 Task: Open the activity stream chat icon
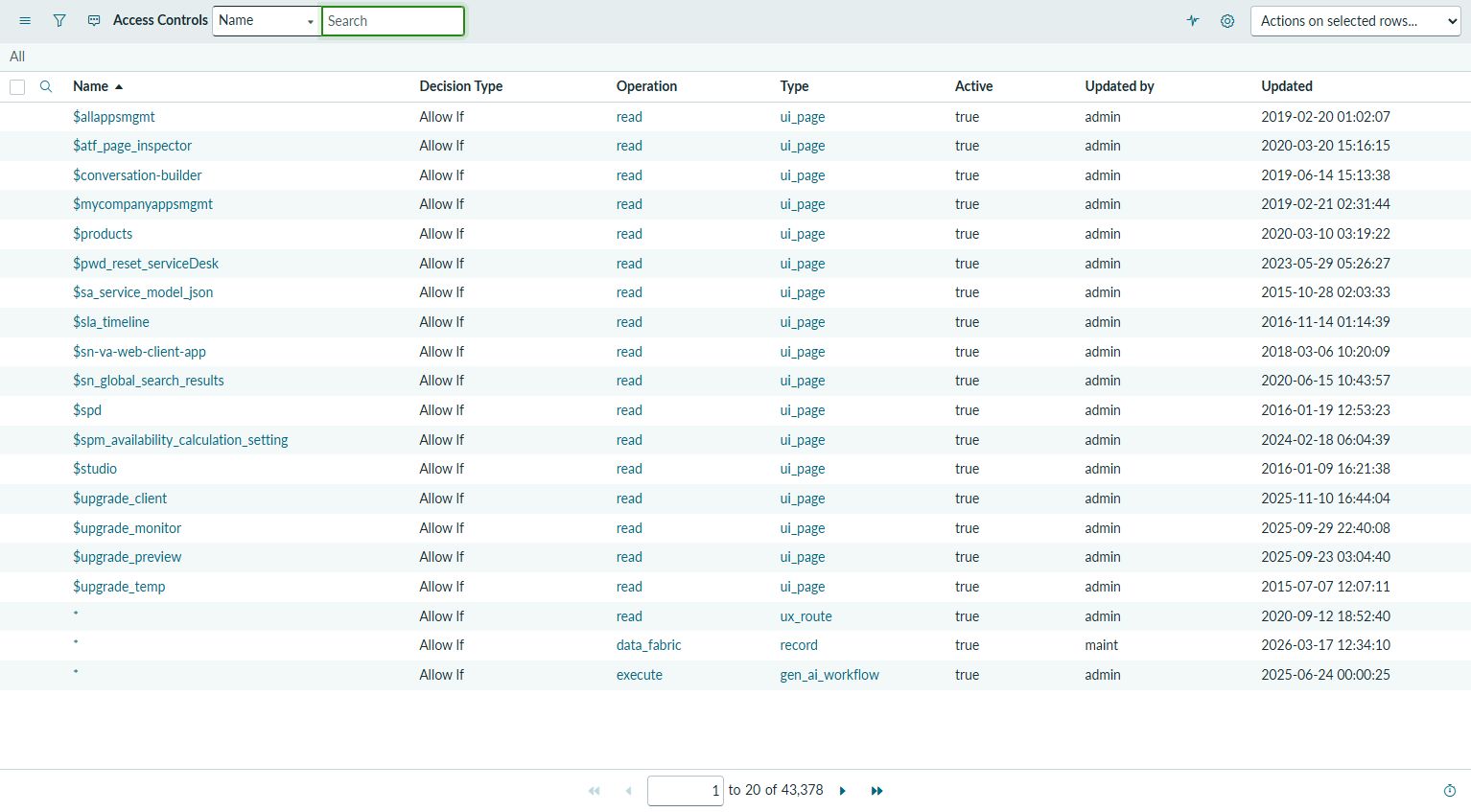(x=94, y=20)
